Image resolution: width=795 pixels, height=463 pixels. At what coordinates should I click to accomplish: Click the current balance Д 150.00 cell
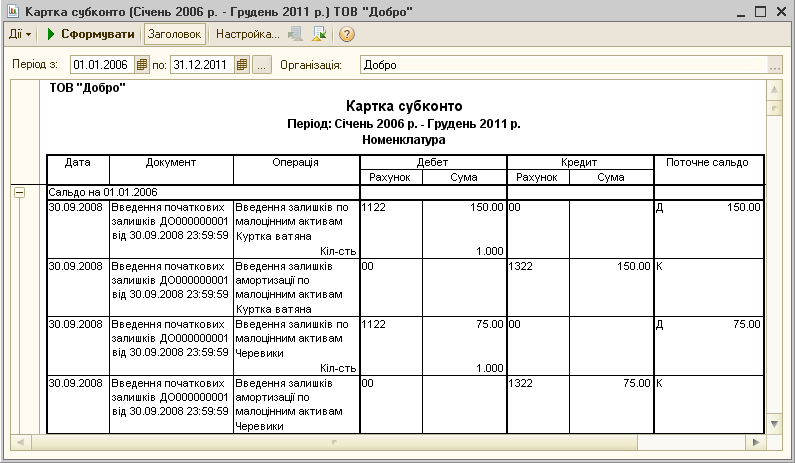708,229
